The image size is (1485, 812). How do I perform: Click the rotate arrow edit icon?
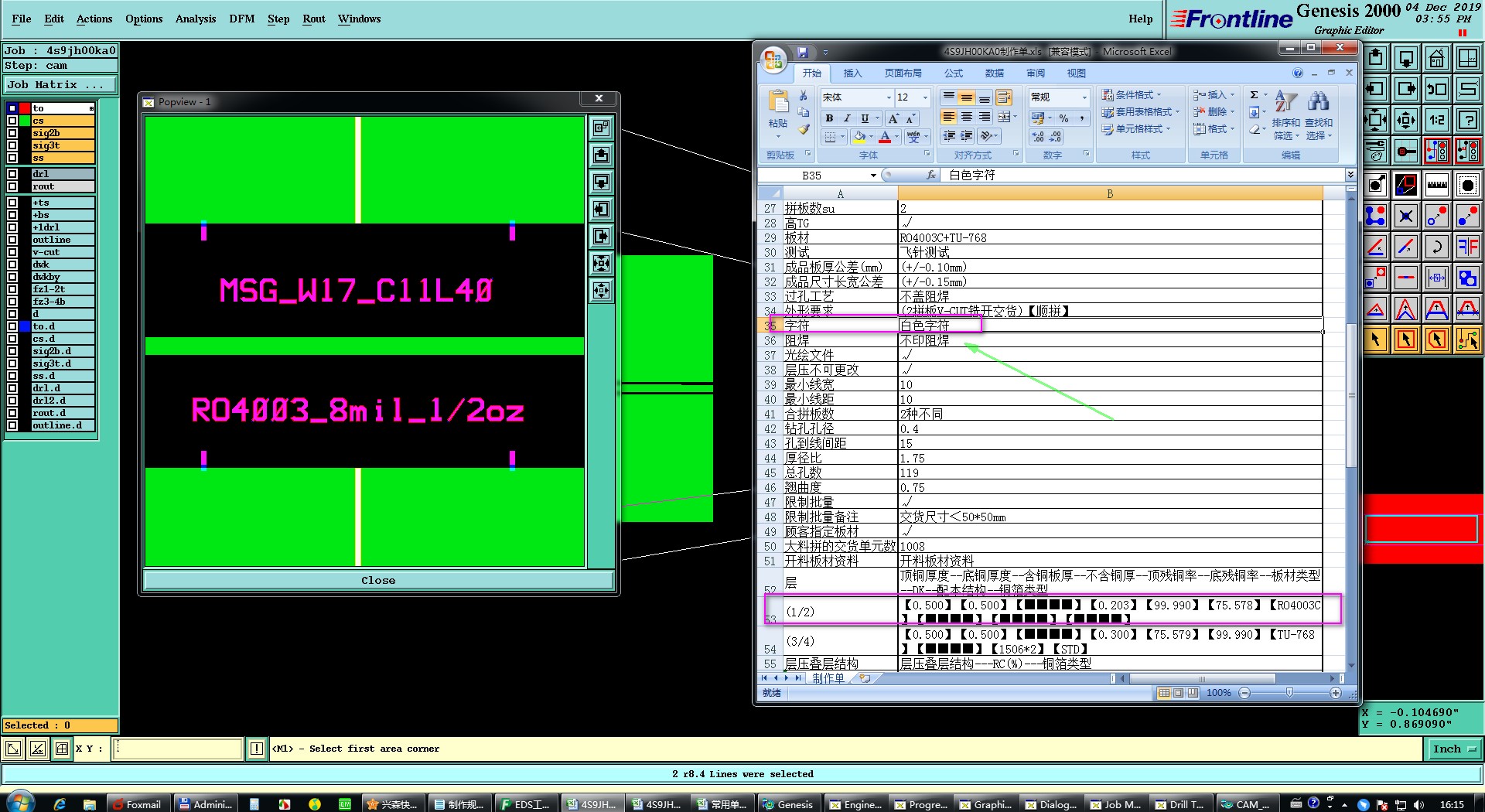point(1436,247)
